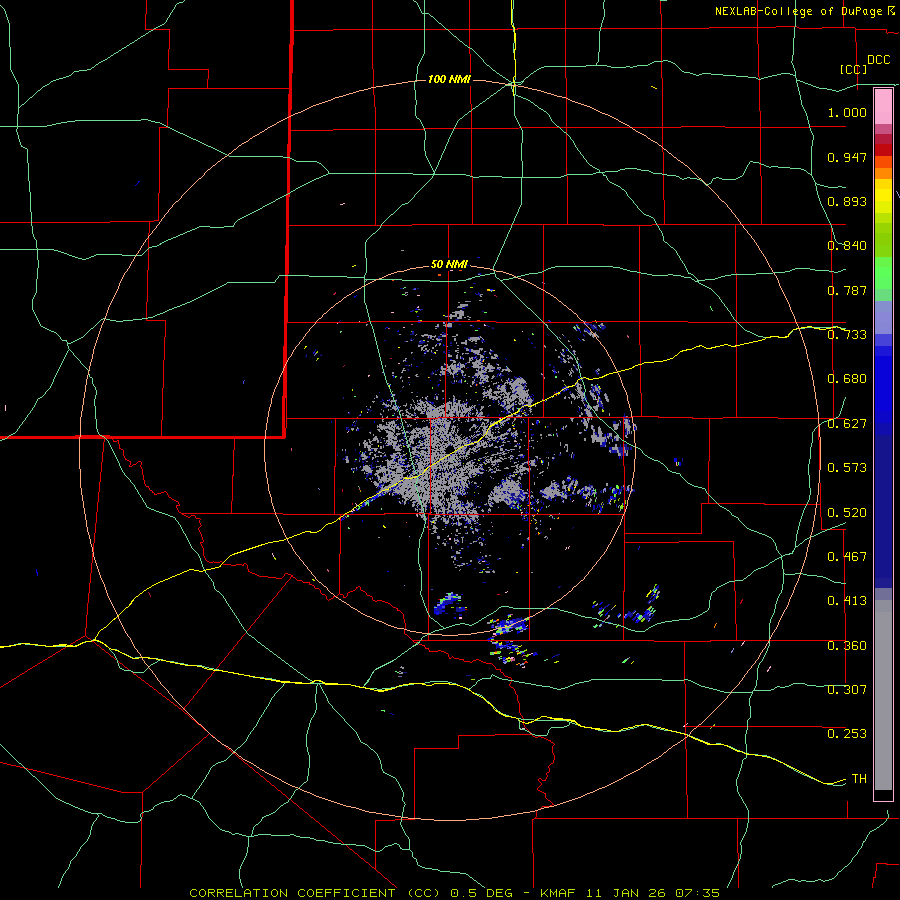Viewport: 900px width, 900px height.
Task: Click the 0.947 scale value
Action: (x=847, y=157)
